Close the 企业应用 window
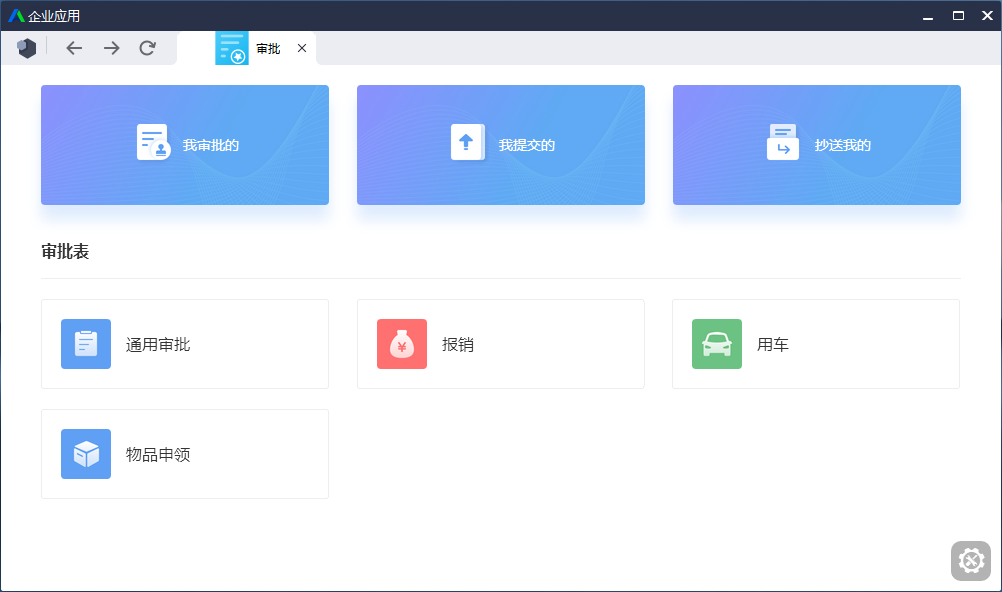Viewport: 1002px width, 592px height. (x=987, y=16)
